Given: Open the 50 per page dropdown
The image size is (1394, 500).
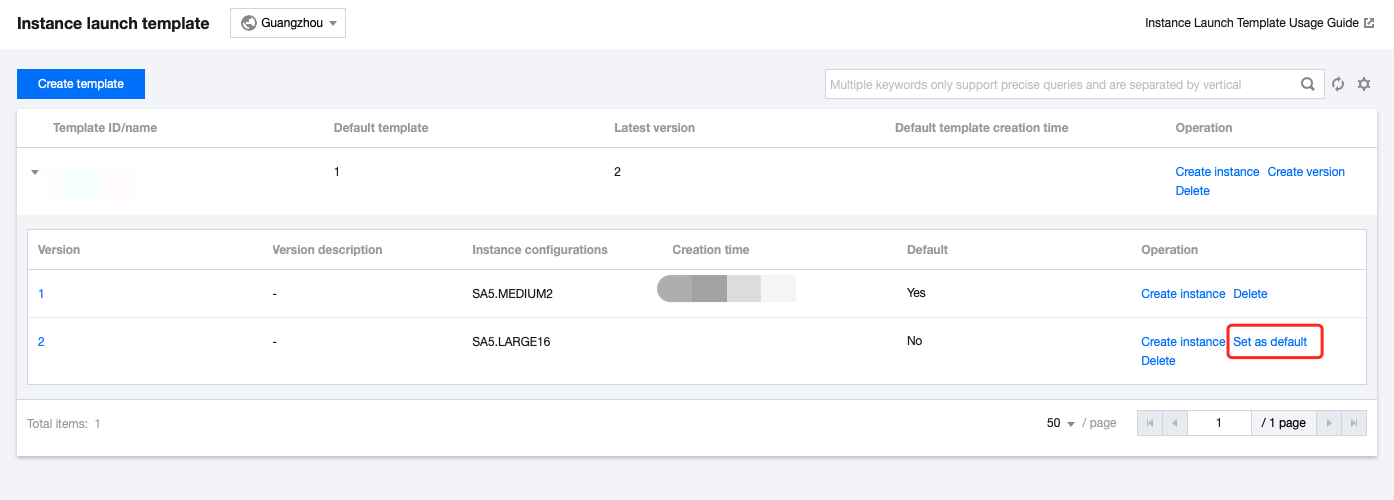Looking at the screenshot, I should (x=1060, y=423).
